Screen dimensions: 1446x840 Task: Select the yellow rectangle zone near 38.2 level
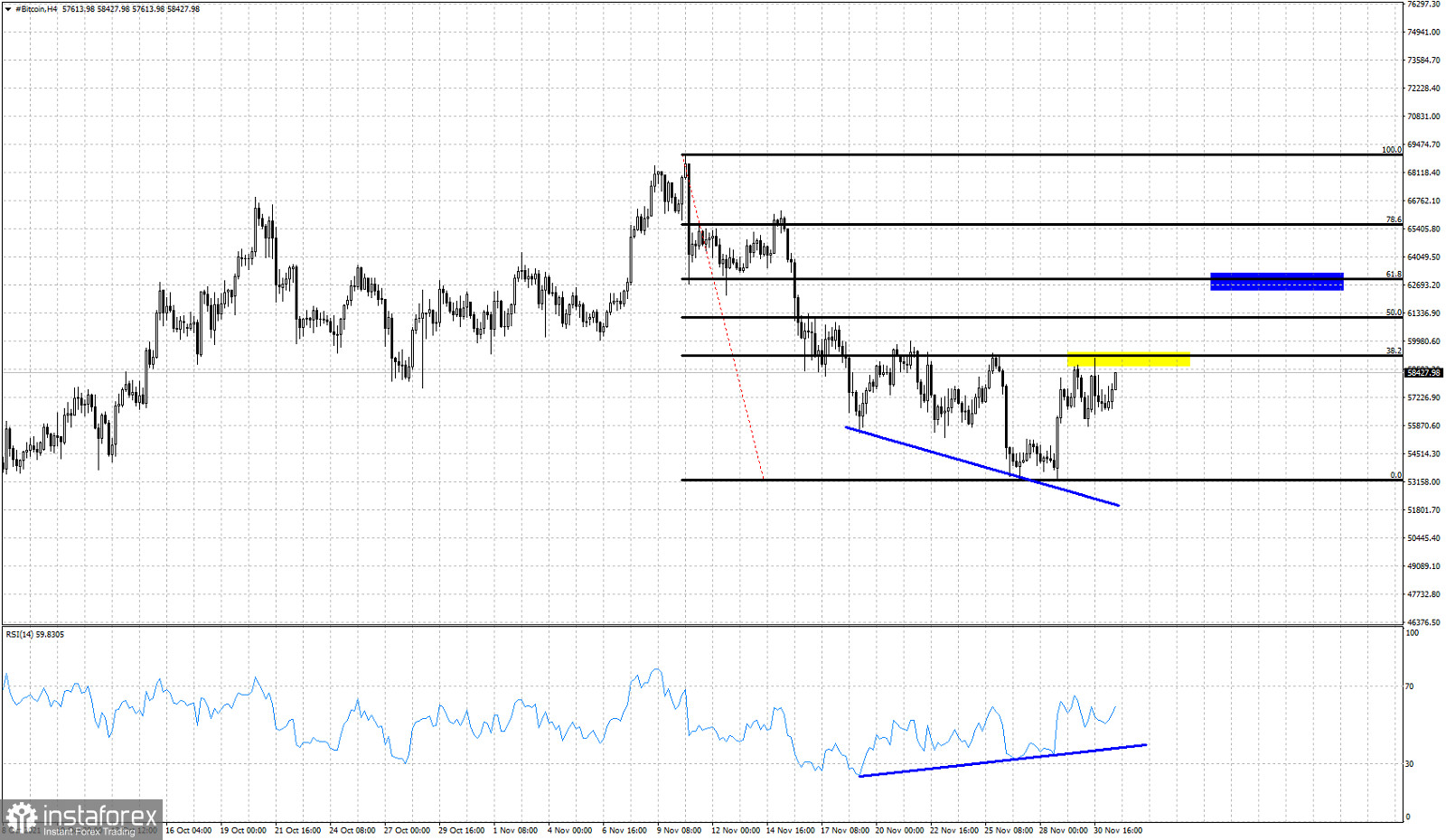(x=1129, y=359)
